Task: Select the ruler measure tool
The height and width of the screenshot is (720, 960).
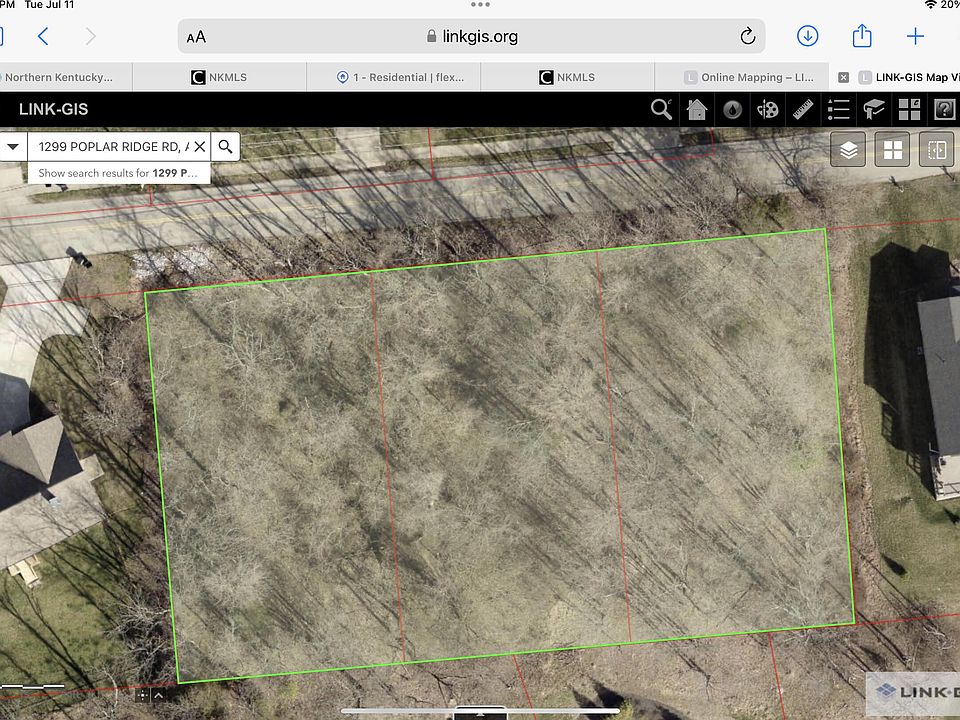Action: pyautogui.click(x=803, y=109)
